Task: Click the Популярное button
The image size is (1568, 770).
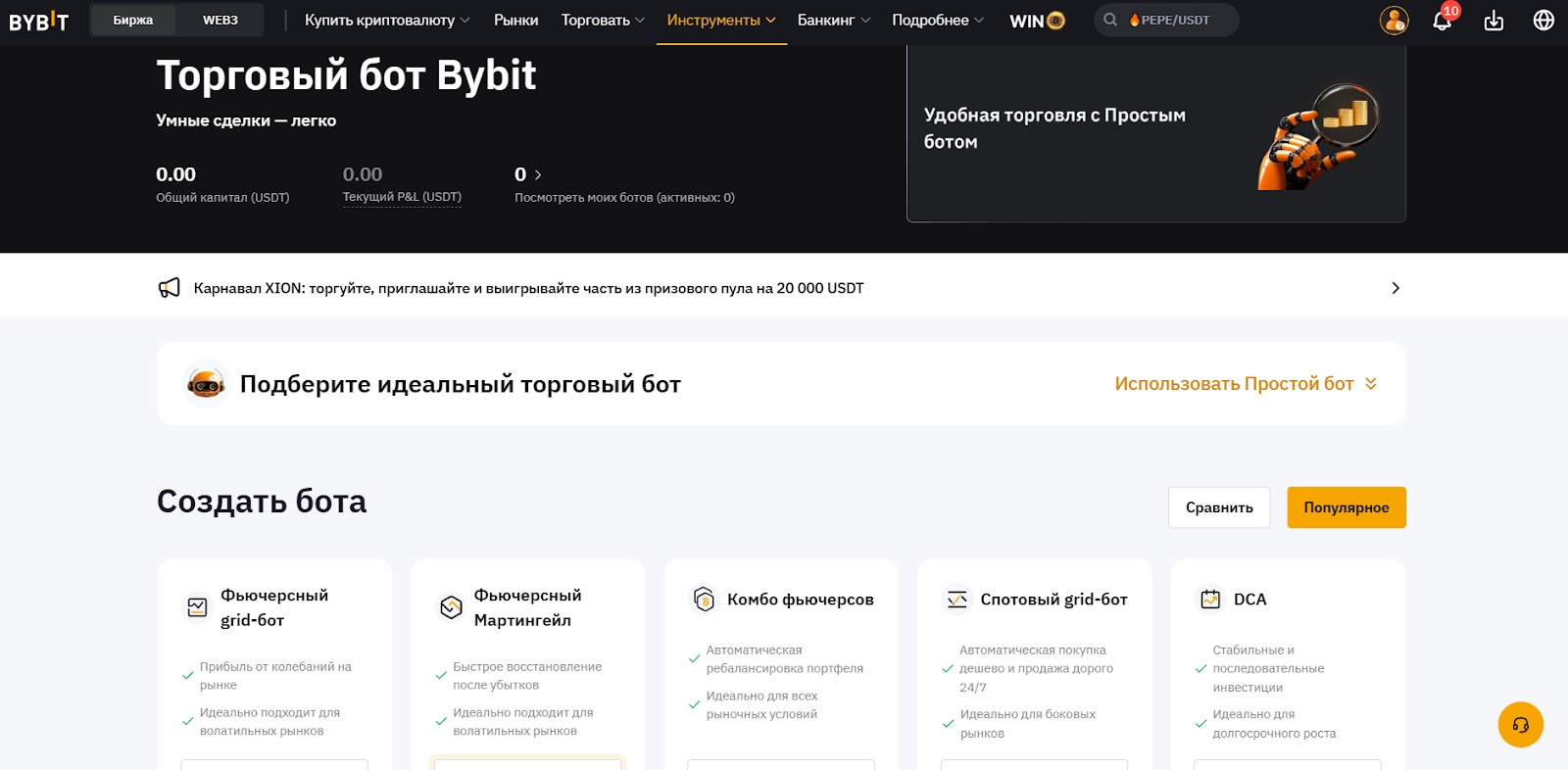Action: (x=1347, y=507)
